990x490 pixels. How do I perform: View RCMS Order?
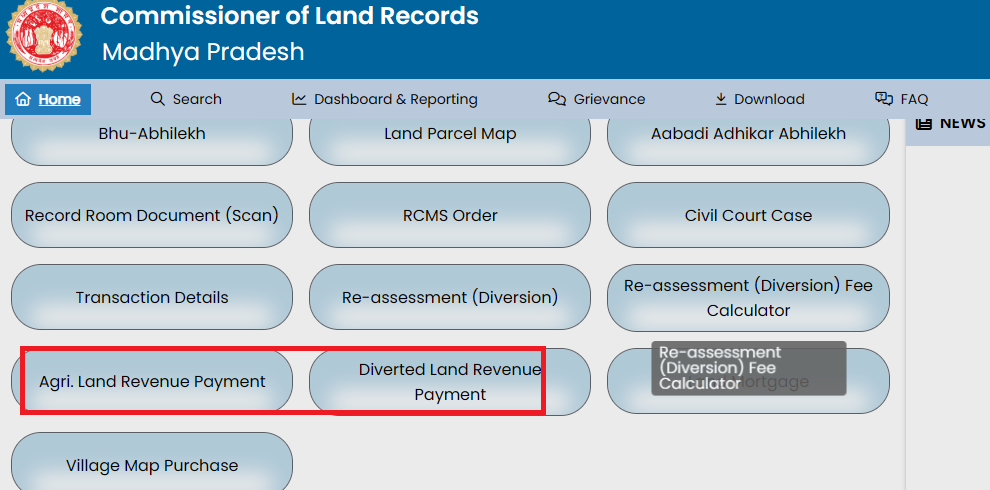[x=450, y=215]
